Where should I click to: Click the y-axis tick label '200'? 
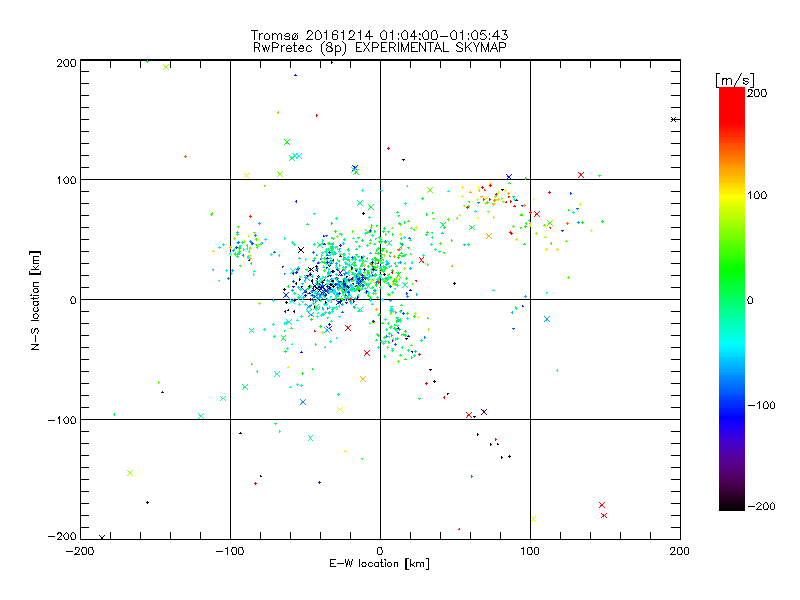point(66,63)
